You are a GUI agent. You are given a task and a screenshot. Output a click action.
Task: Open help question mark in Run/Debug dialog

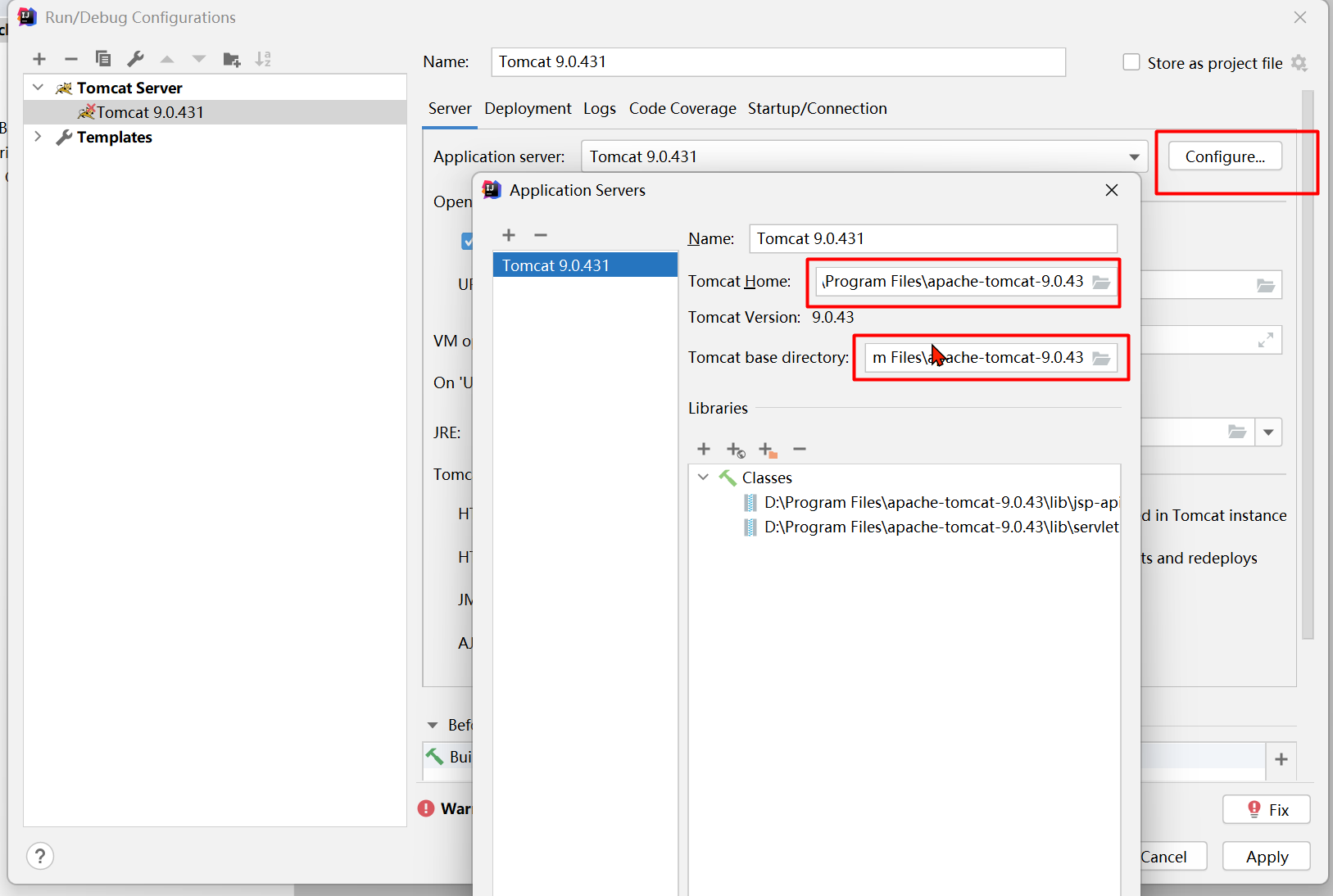coord(40,856)
